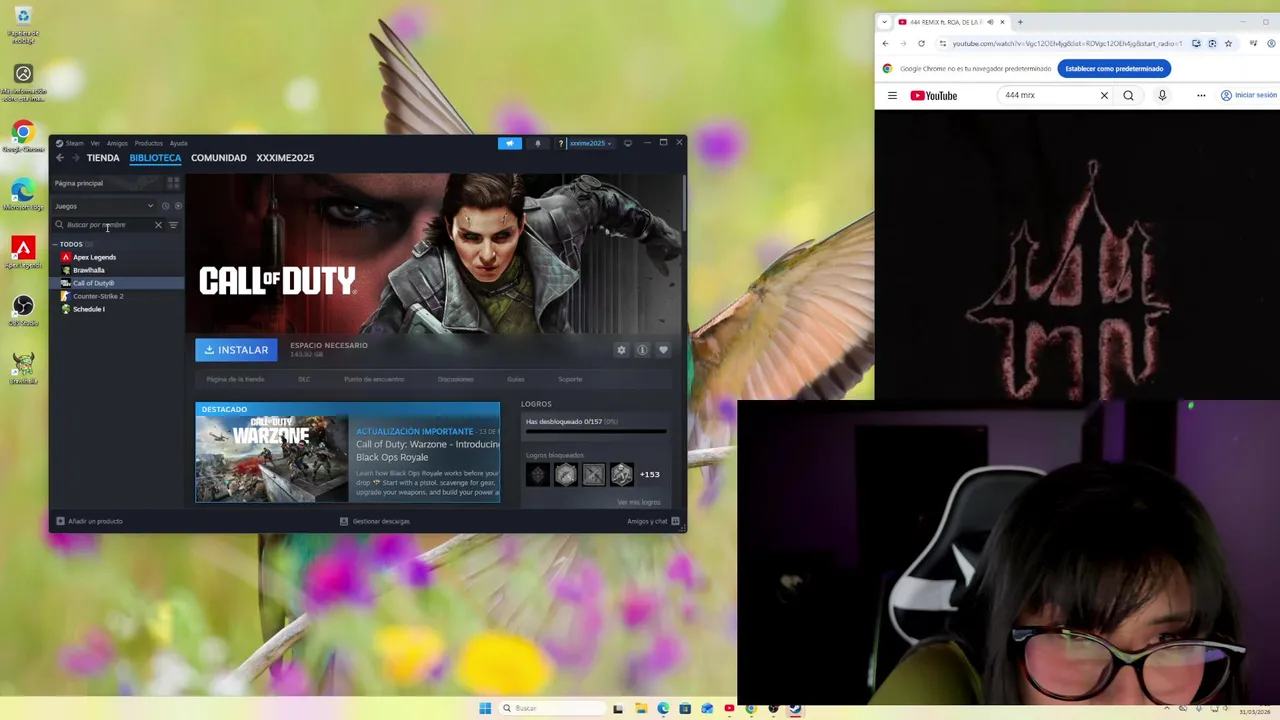The width and height of the screenshot is (1280, 720).
Task: Click the first locked achievement icon
Action: click(x=538, y=474)
